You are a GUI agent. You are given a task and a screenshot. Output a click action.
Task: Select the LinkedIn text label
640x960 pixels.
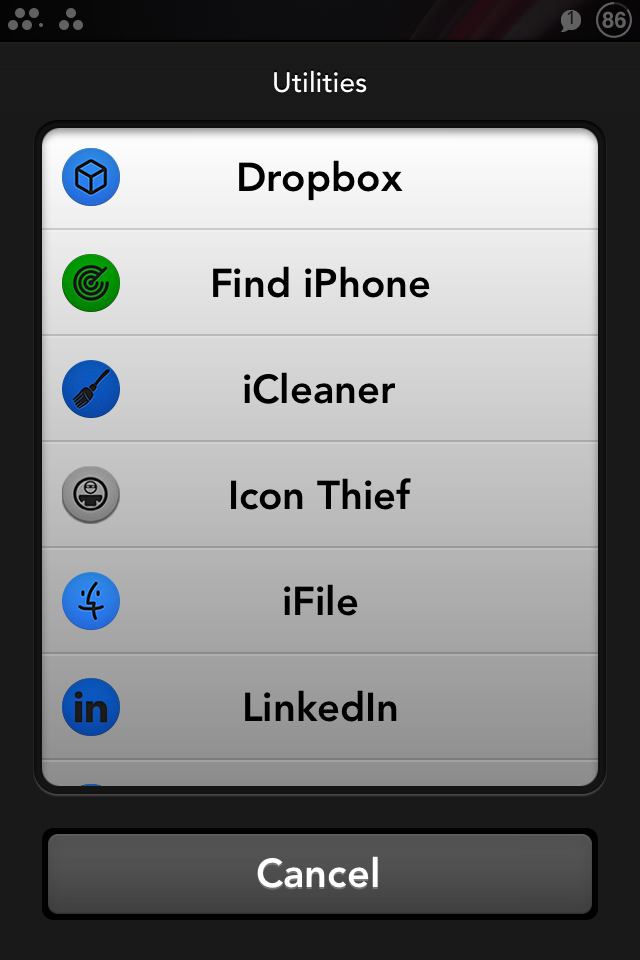[x=320, y=707]
